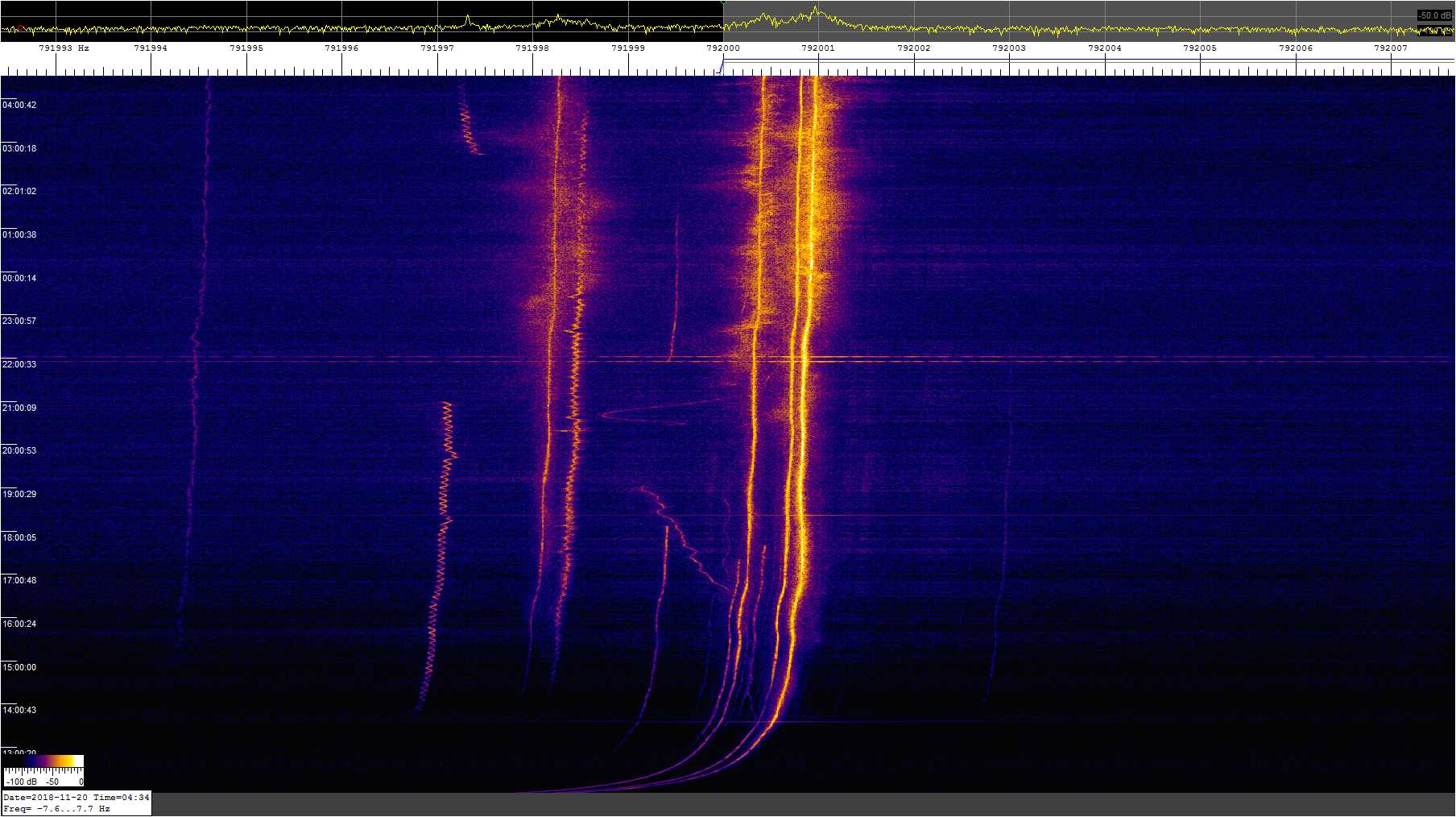Click the 792000 center frequency label

(x=723, y=48)
